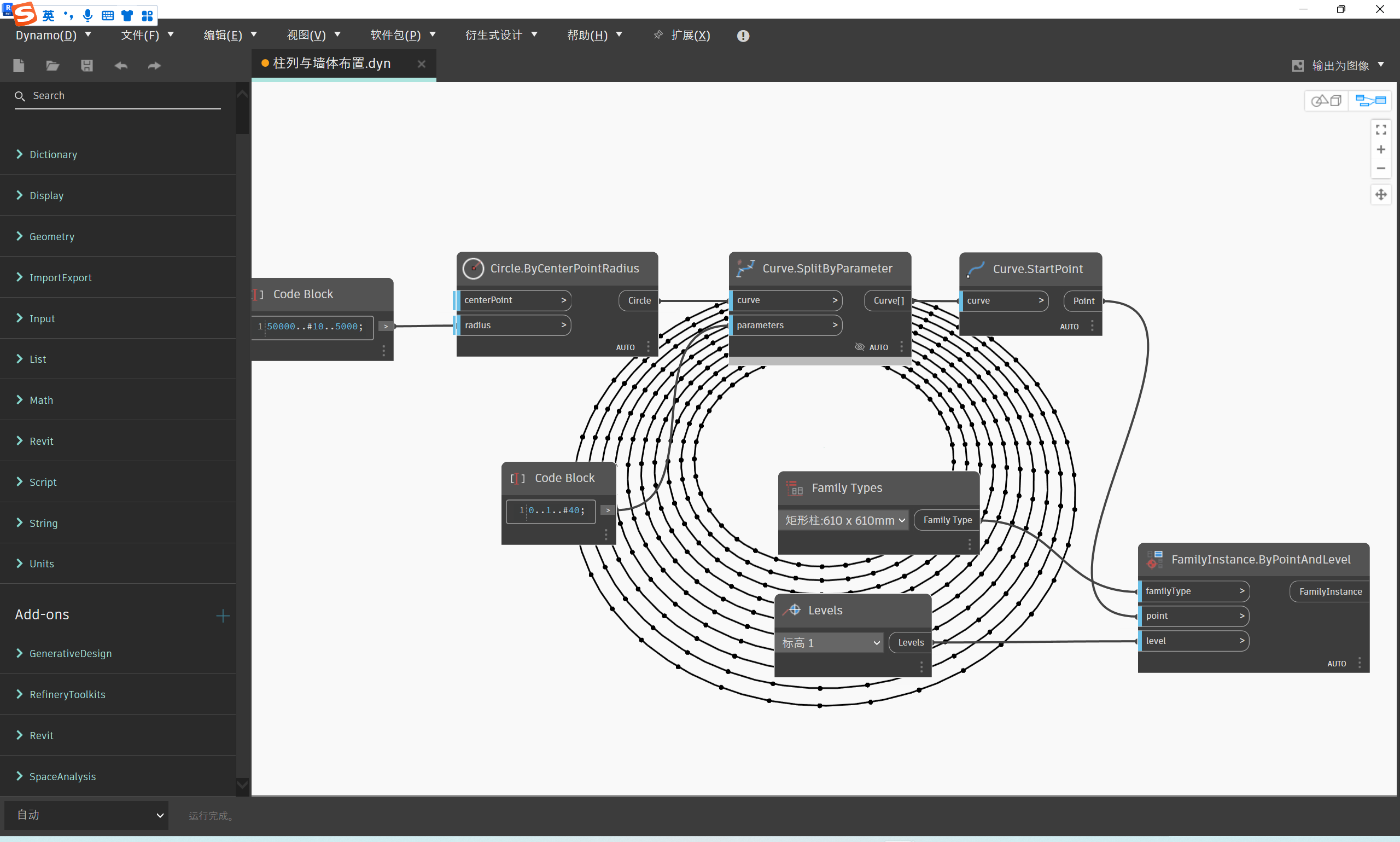Click the Curve[] output port

[888, 301]
